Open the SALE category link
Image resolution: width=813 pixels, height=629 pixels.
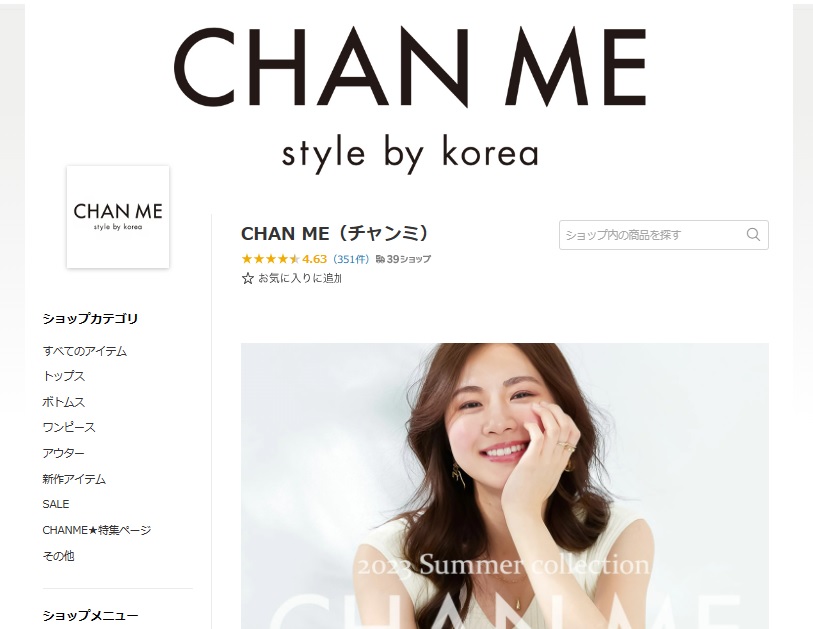pos(55,504)
